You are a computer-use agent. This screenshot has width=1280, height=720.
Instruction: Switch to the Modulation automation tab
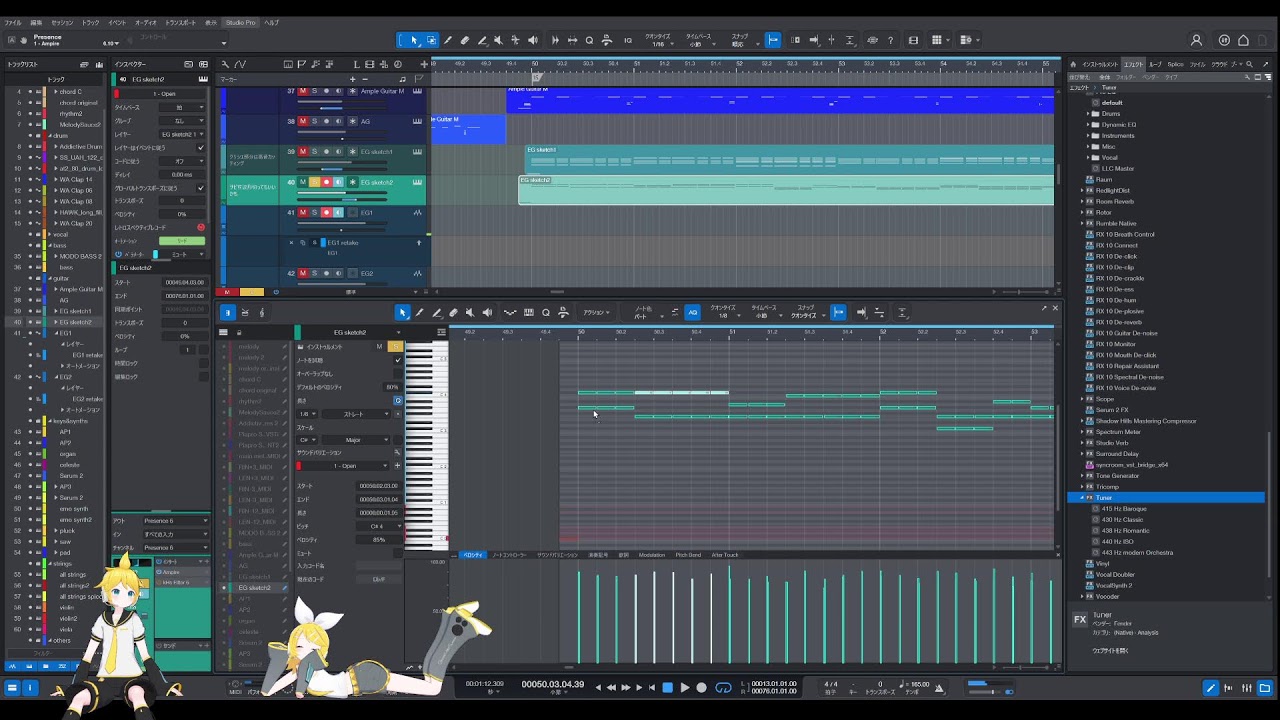pos(652,555)
